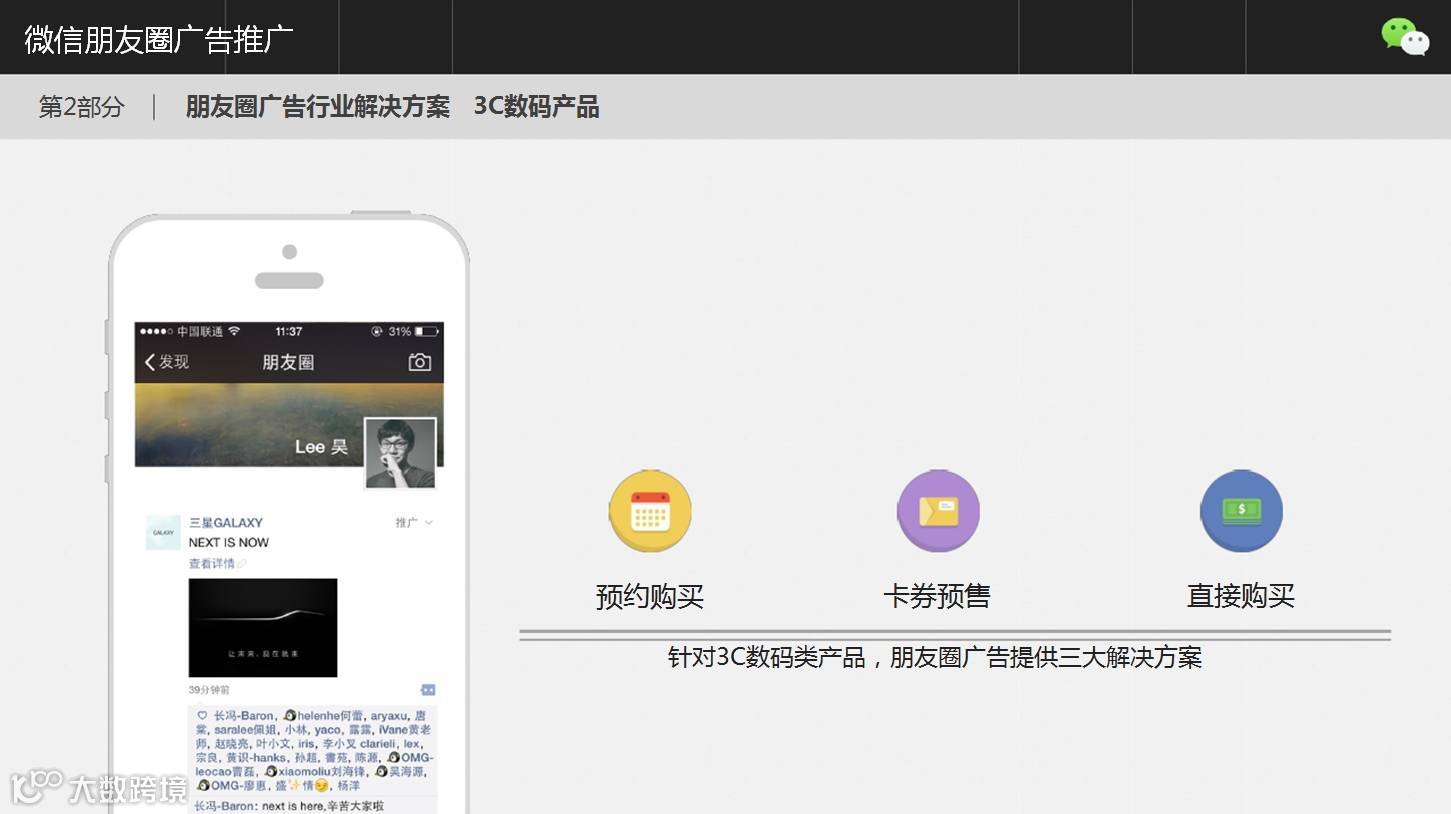The image size is (1451, 814).
Task: Click the 中国联通 carrier signal indicator
Action: [190, 331]
